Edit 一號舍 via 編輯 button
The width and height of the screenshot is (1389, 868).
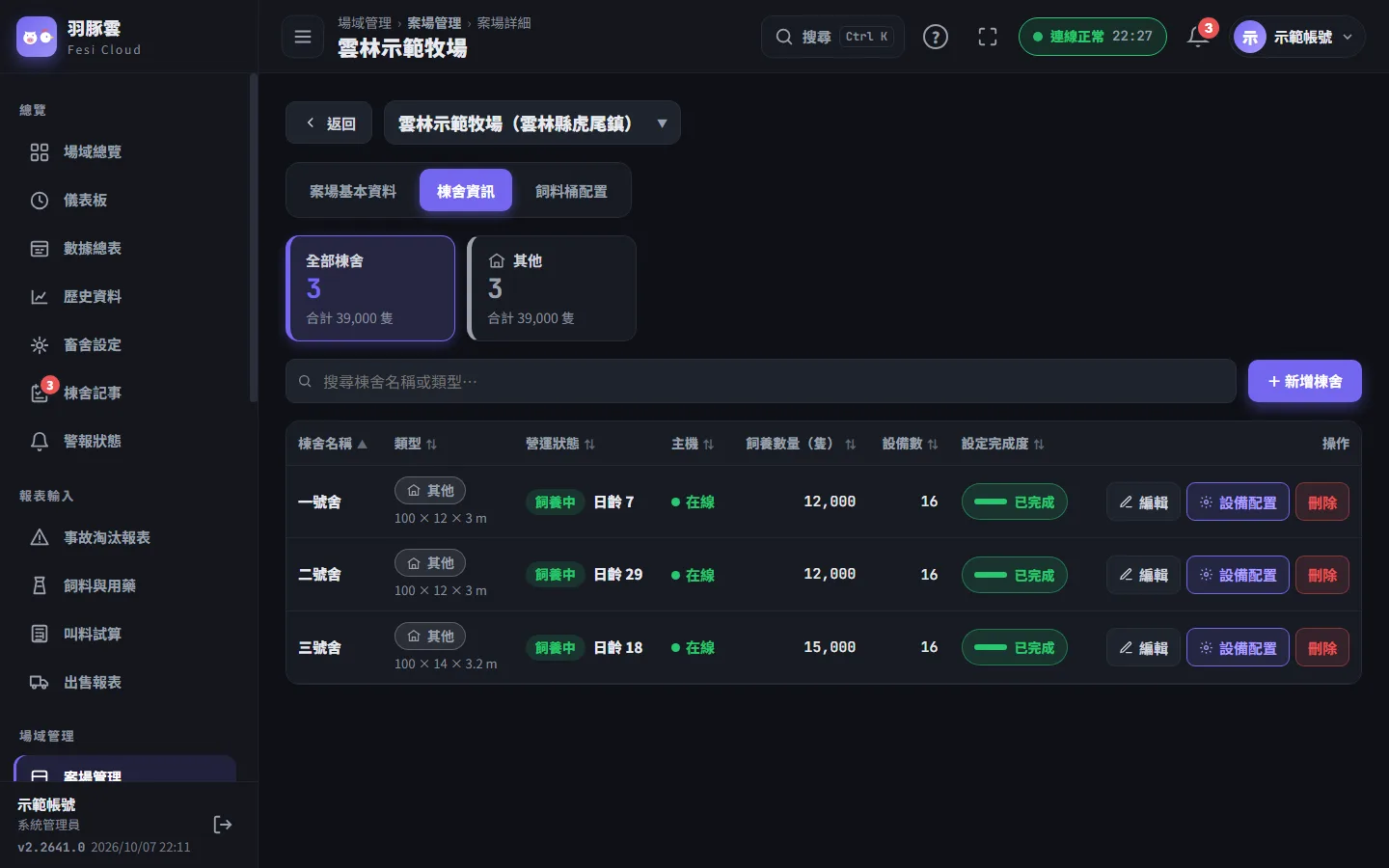(x=1143, y=502)
